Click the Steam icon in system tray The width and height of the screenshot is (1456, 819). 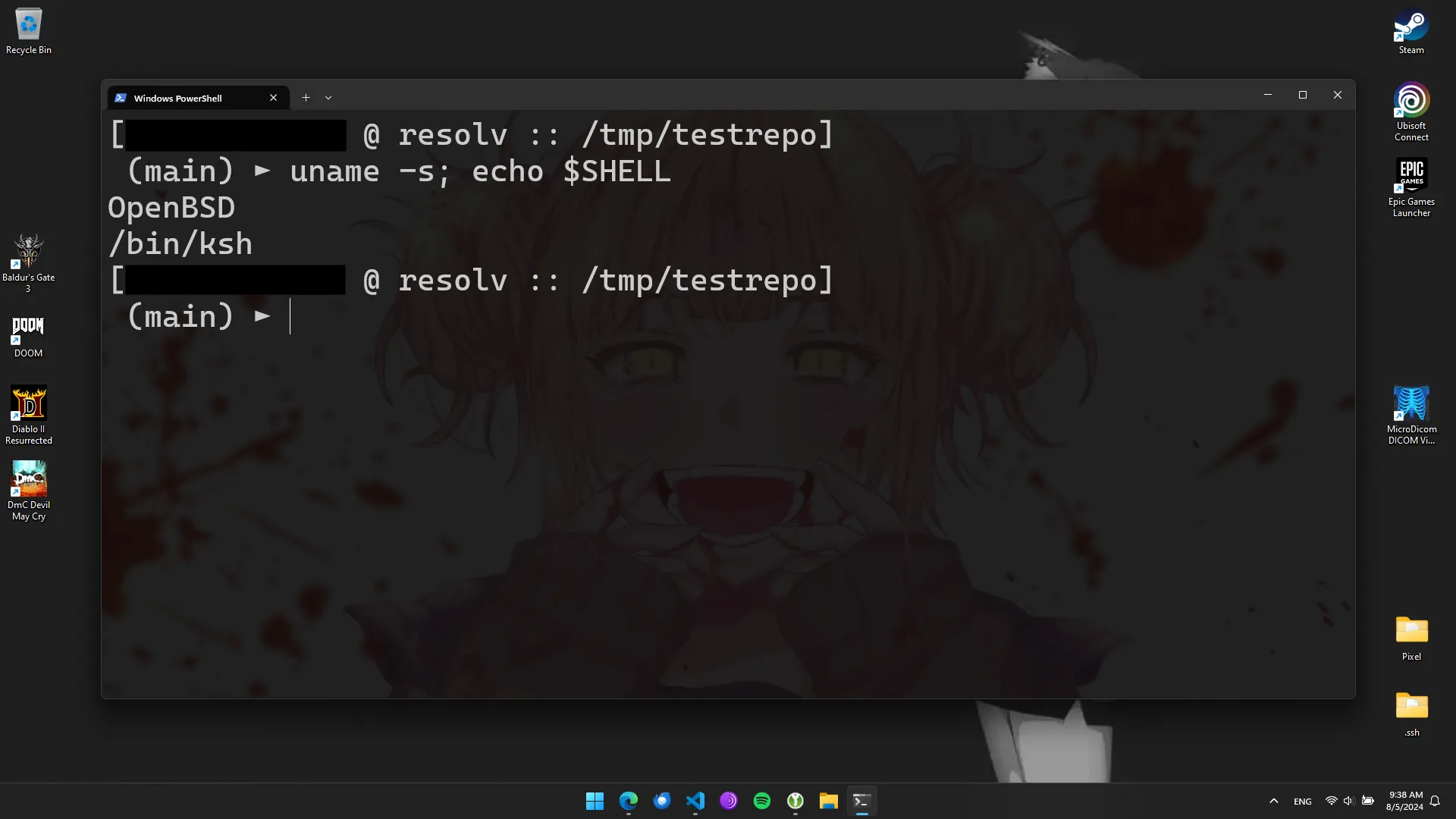tap(1276, 800)
